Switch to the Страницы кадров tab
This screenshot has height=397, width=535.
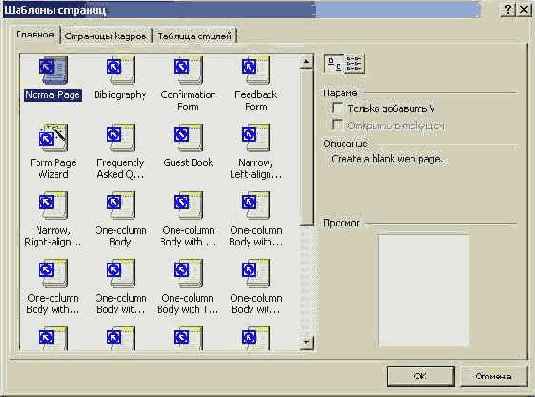(x=105, y=36)
